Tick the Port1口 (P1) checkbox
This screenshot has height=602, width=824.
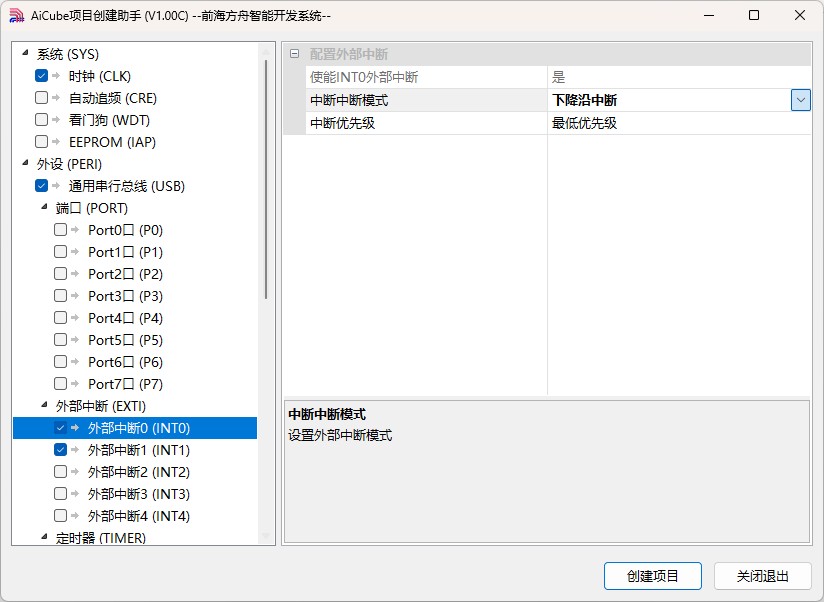click(60, 252)
